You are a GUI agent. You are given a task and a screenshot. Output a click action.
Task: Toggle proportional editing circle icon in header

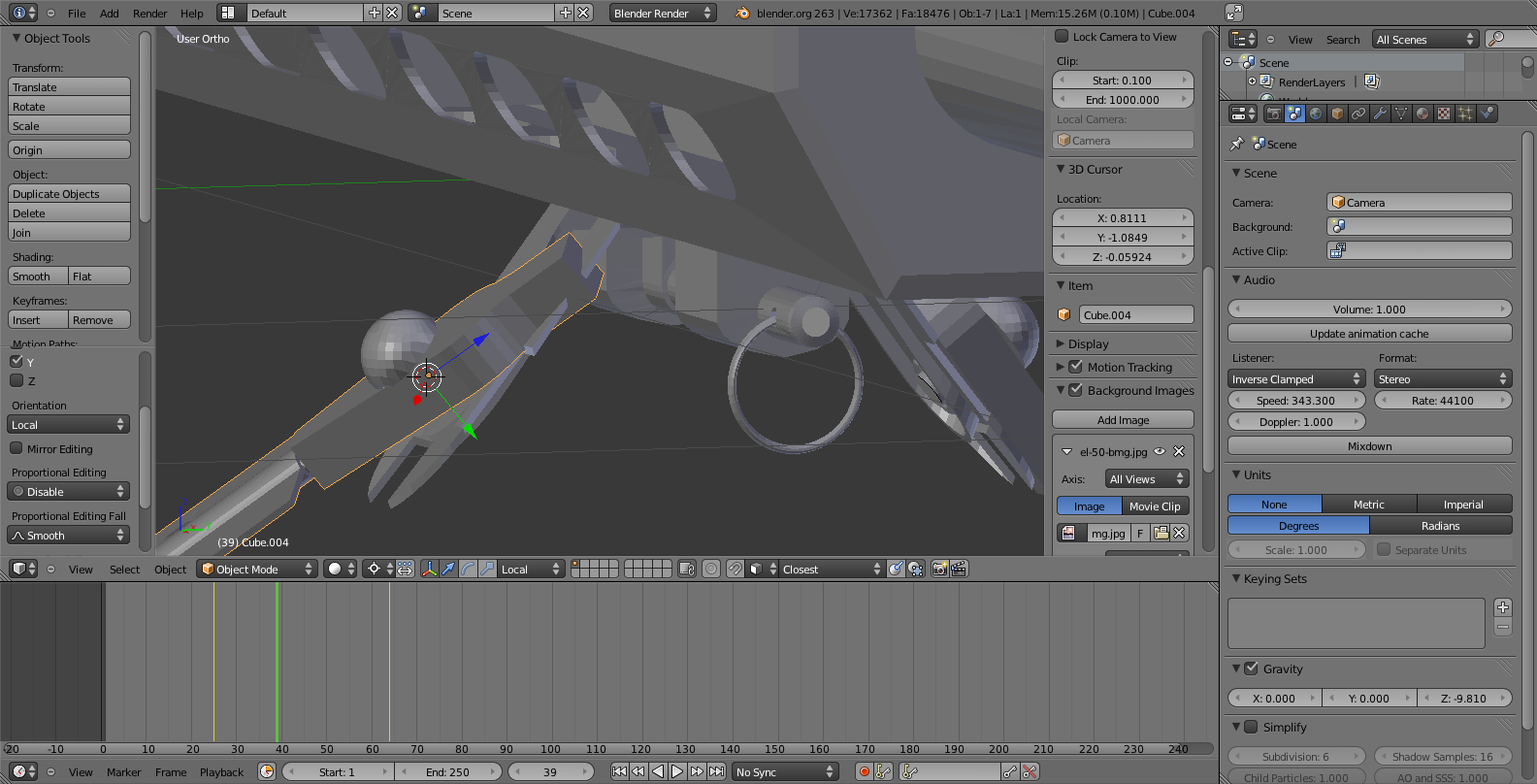[x=711, y=569]
